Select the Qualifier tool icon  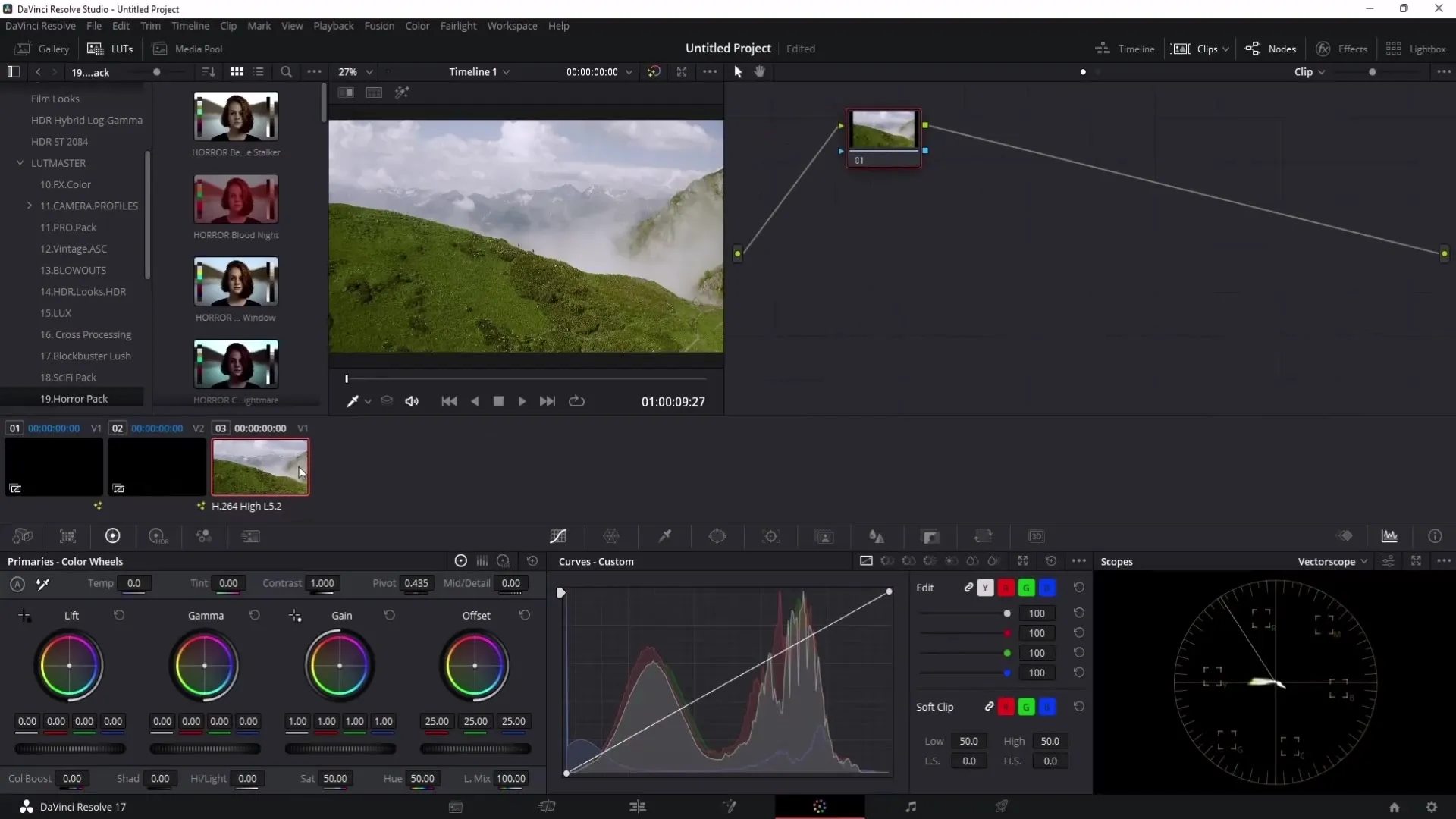tap(665, 537)
